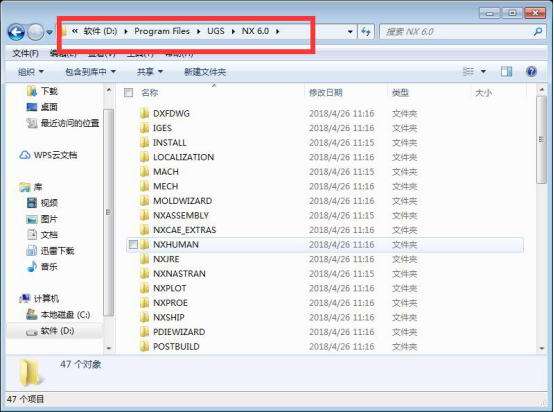The width and height of the screenshot is (554, 412).
Task: Open 桌面 in navigation pane
Action: pos(42,107)
